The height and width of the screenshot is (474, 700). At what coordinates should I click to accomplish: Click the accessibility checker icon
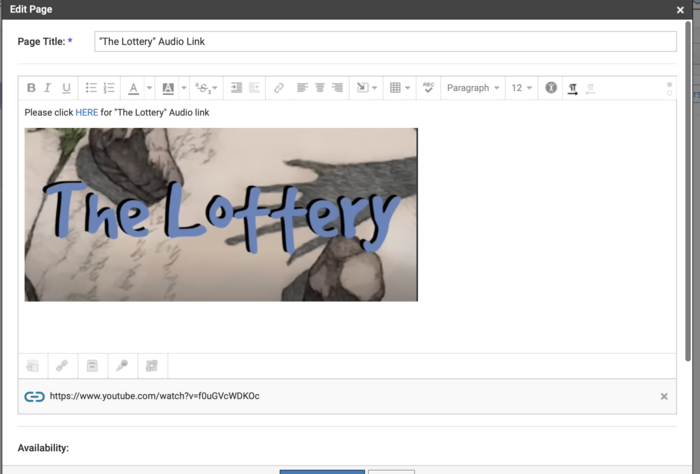(551, 88)
